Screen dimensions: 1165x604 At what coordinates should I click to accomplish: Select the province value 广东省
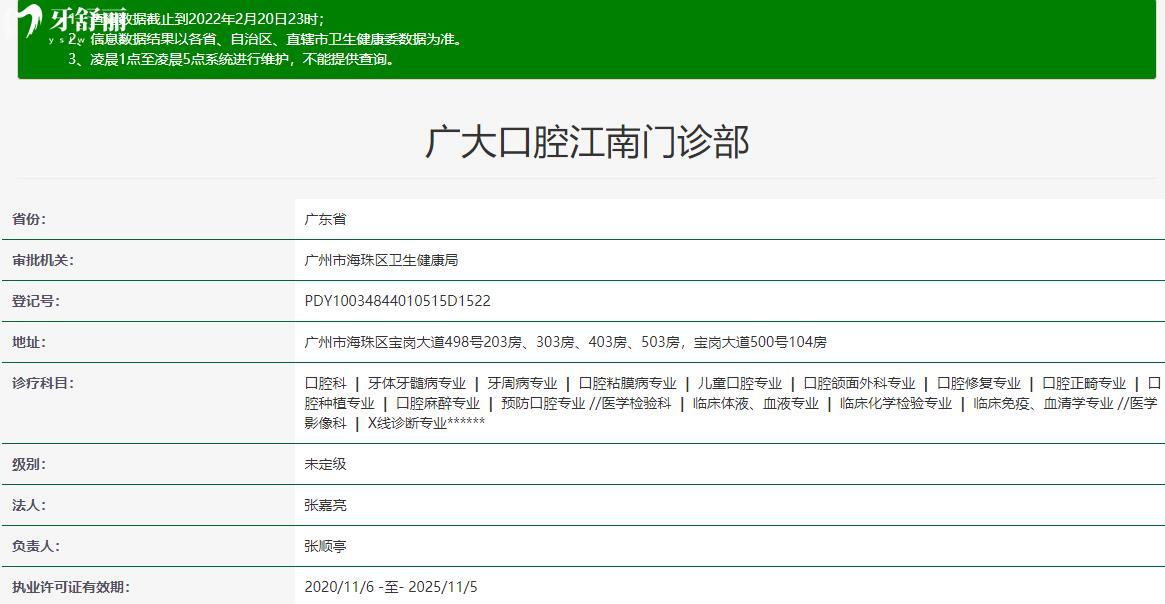[325, 219]
